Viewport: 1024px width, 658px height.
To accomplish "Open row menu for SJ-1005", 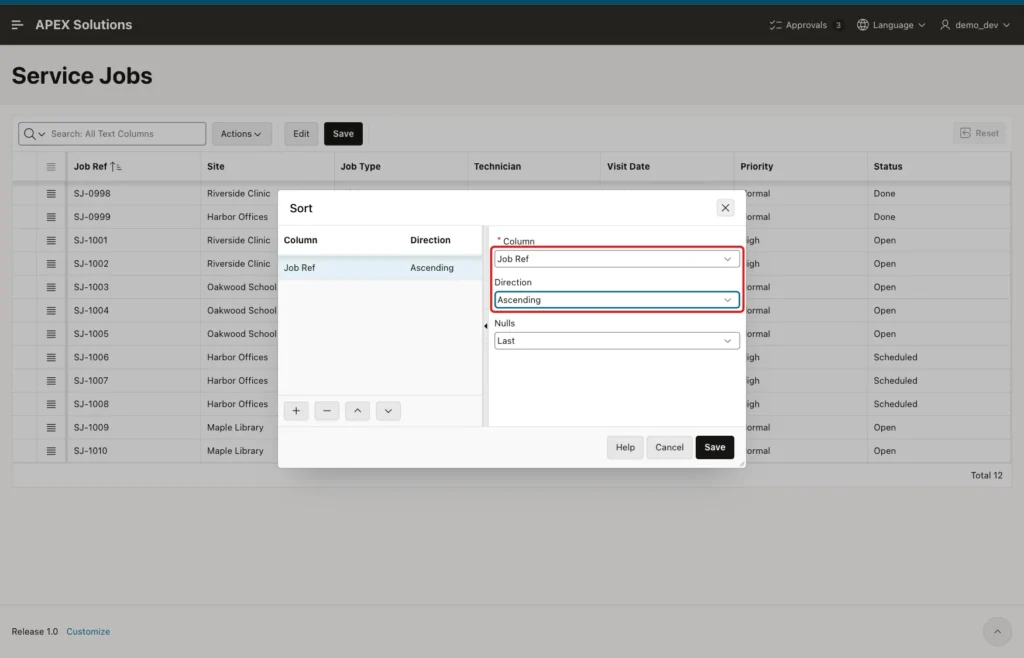I will pyautogui.click(x=51, y=334).
